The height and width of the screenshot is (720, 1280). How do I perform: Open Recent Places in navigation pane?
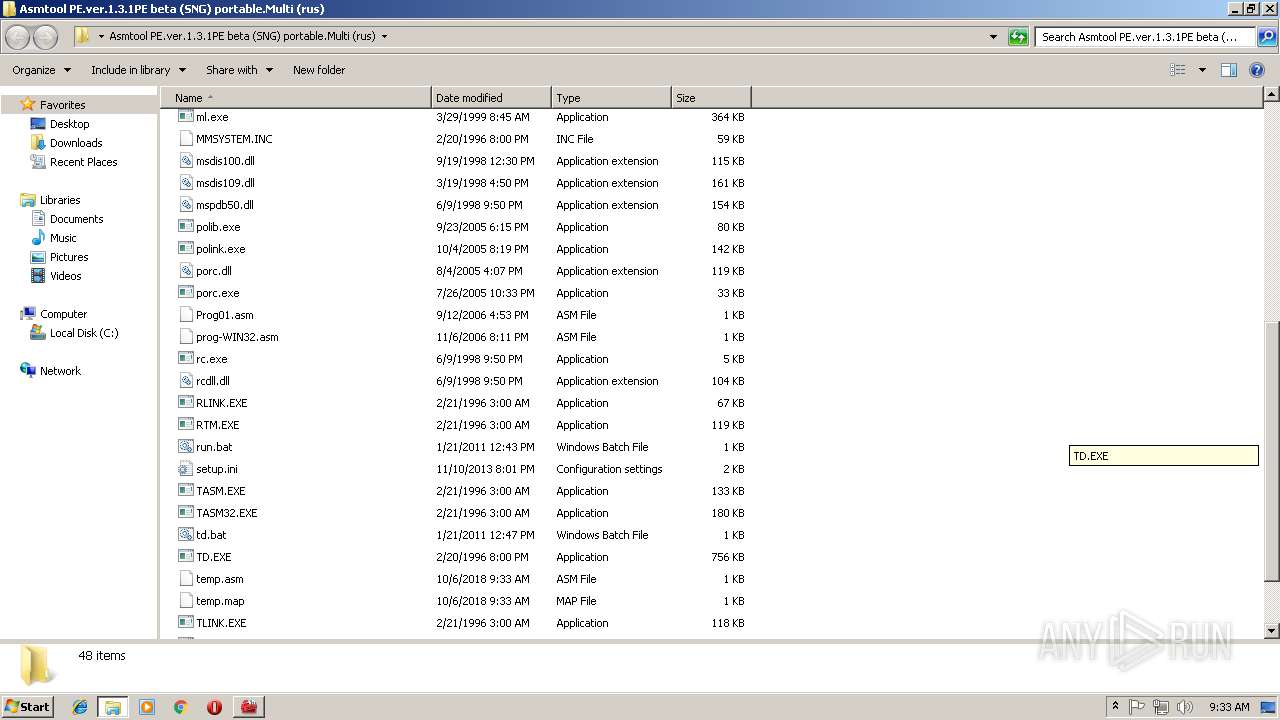83,162
